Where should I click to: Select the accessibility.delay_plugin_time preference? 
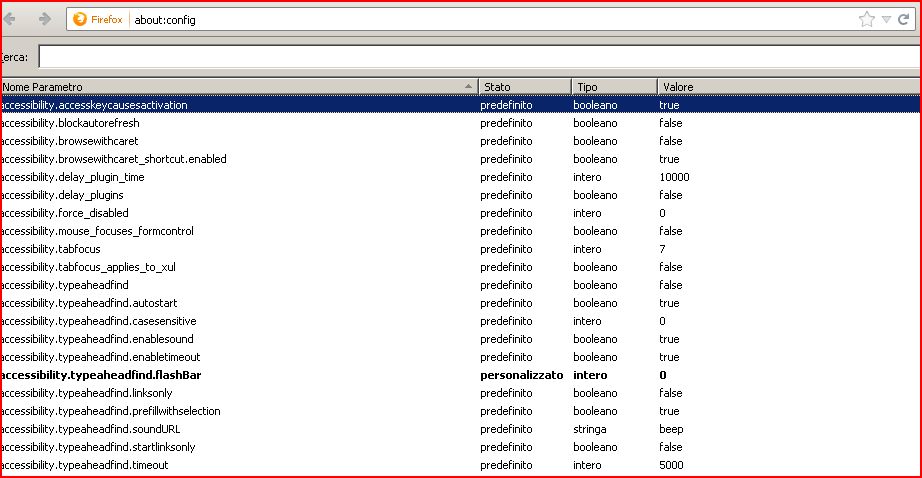point(461,177)
